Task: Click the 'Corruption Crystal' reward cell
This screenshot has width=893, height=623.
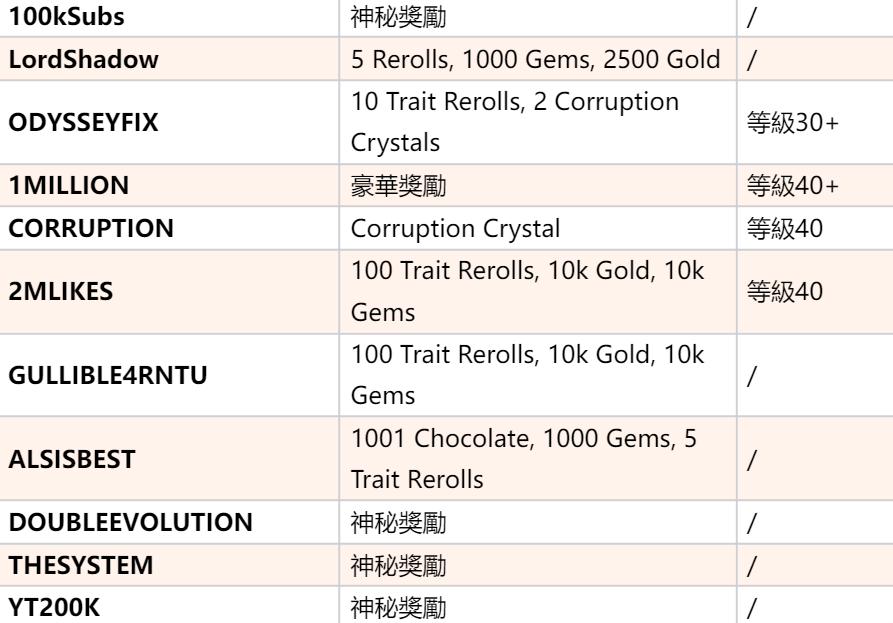Action: (538, 228)
